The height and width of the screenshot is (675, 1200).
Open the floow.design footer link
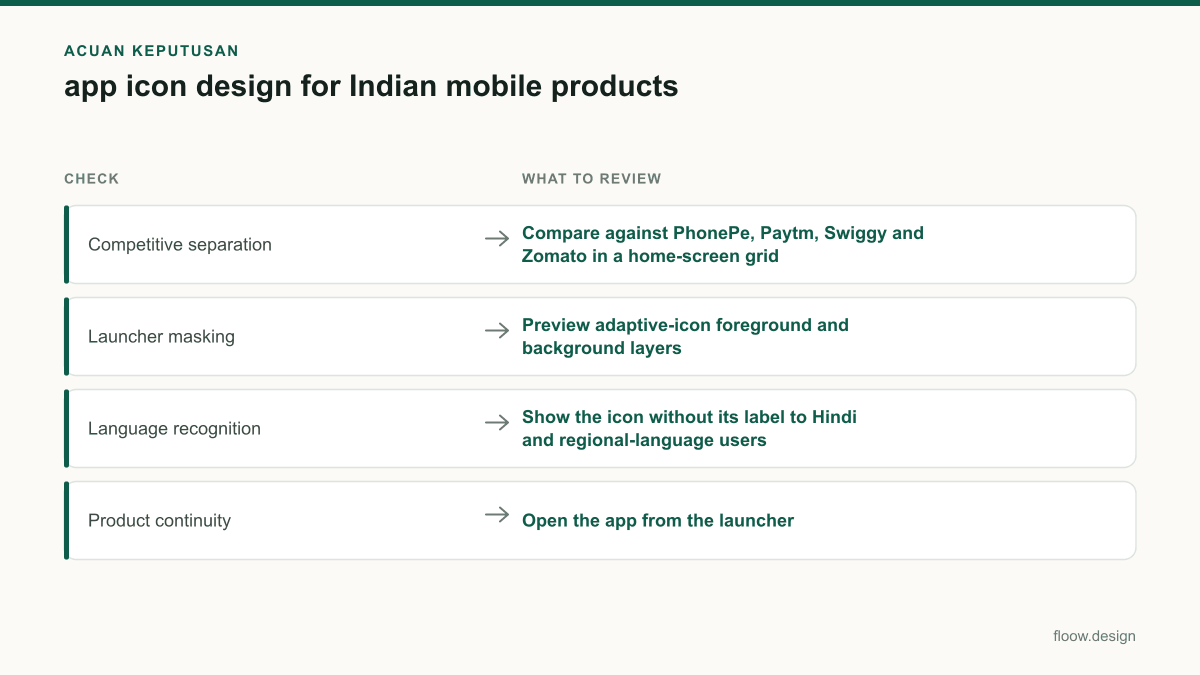click(1094, 636)
